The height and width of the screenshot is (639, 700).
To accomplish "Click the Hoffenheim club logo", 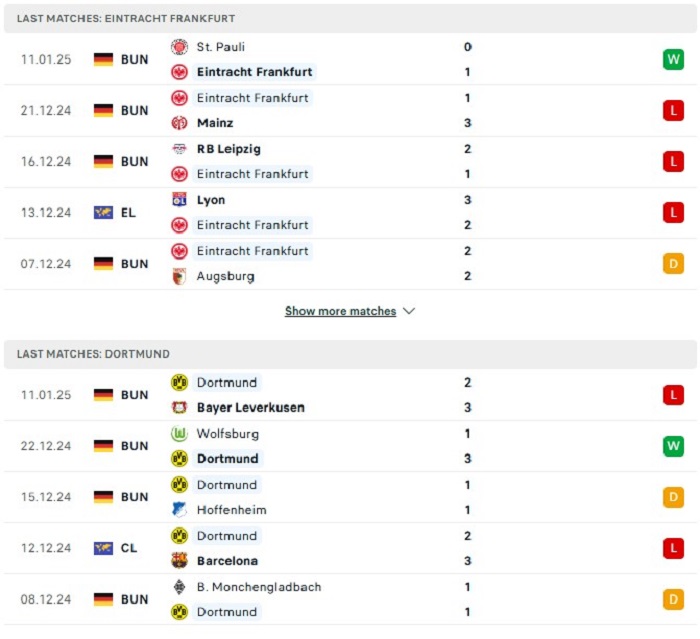I will click(x=179, y=510).
